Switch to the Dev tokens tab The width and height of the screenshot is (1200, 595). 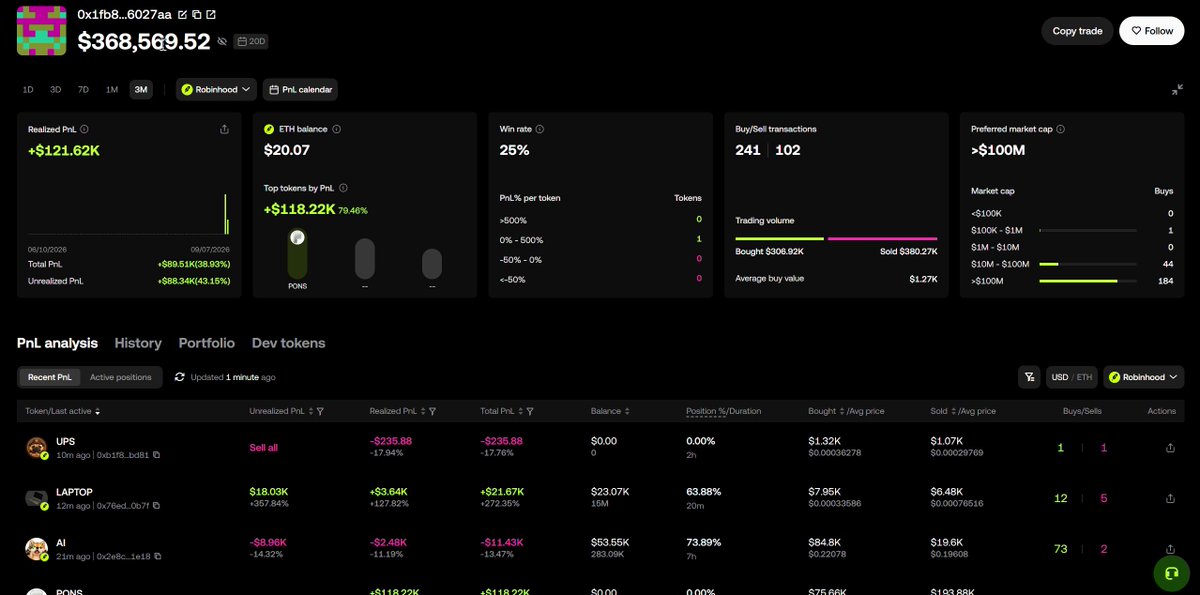click(x=288, y=343)
